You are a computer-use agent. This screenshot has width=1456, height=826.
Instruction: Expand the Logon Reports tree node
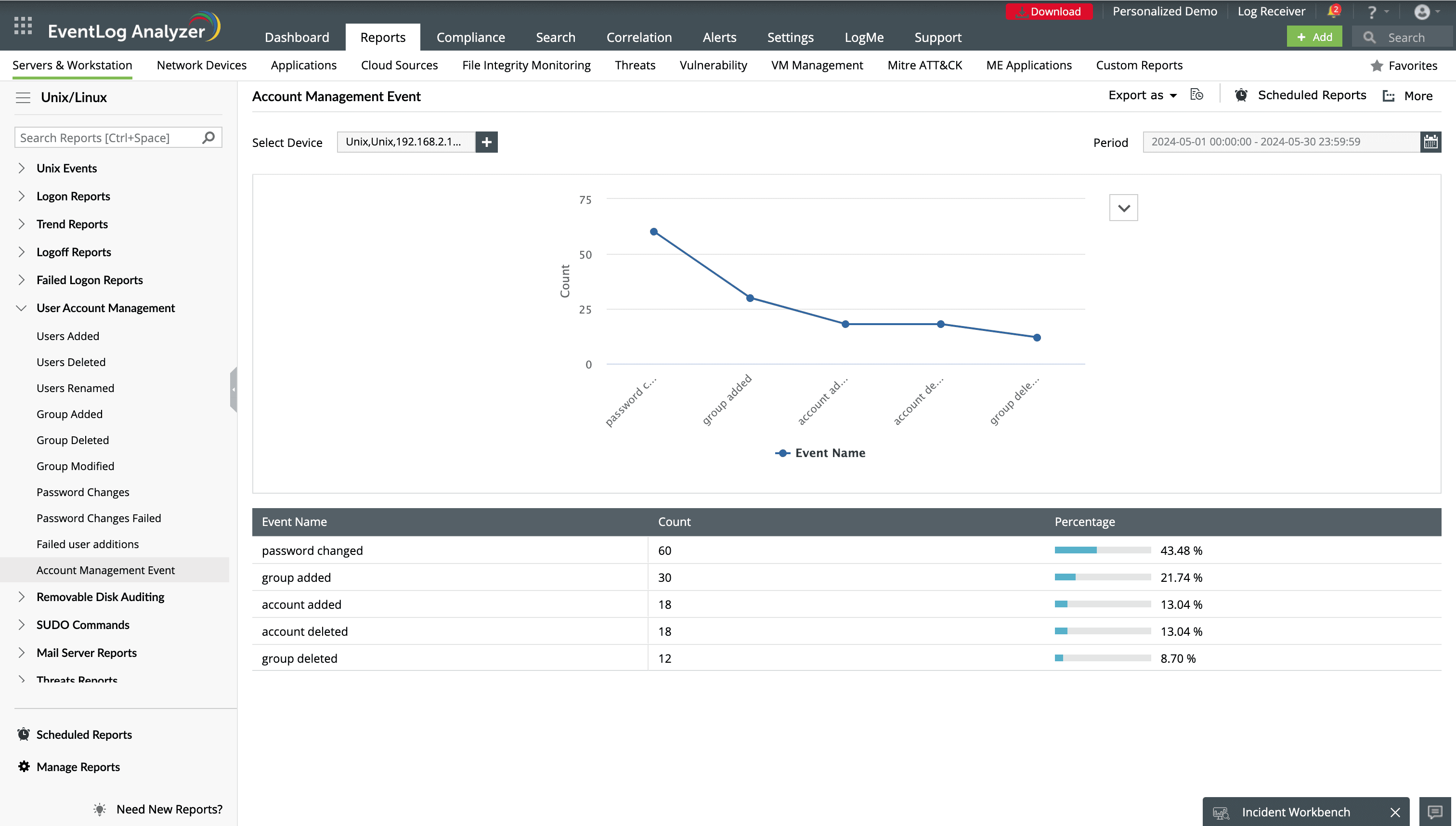click(22, 197)
